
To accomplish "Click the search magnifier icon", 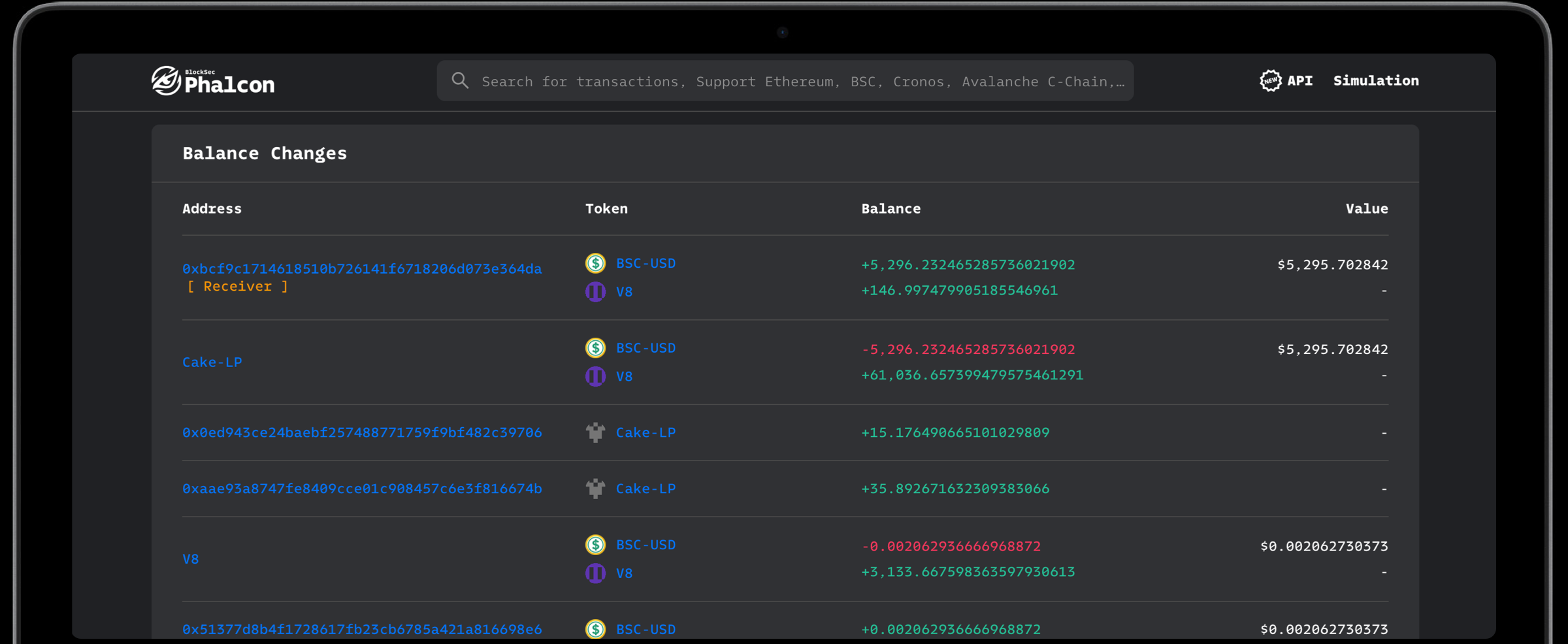I will [x=460, y=80].
